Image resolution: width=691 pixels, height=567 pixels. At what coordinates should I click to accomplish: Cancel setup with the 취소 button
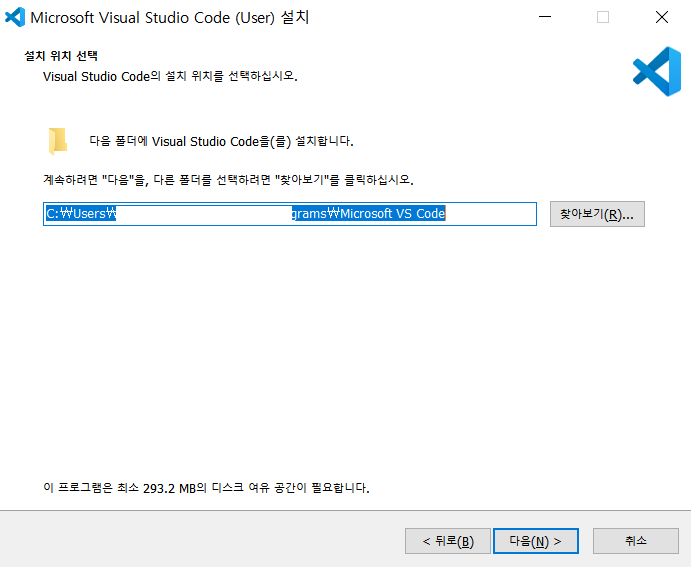[x=635, y=541]
